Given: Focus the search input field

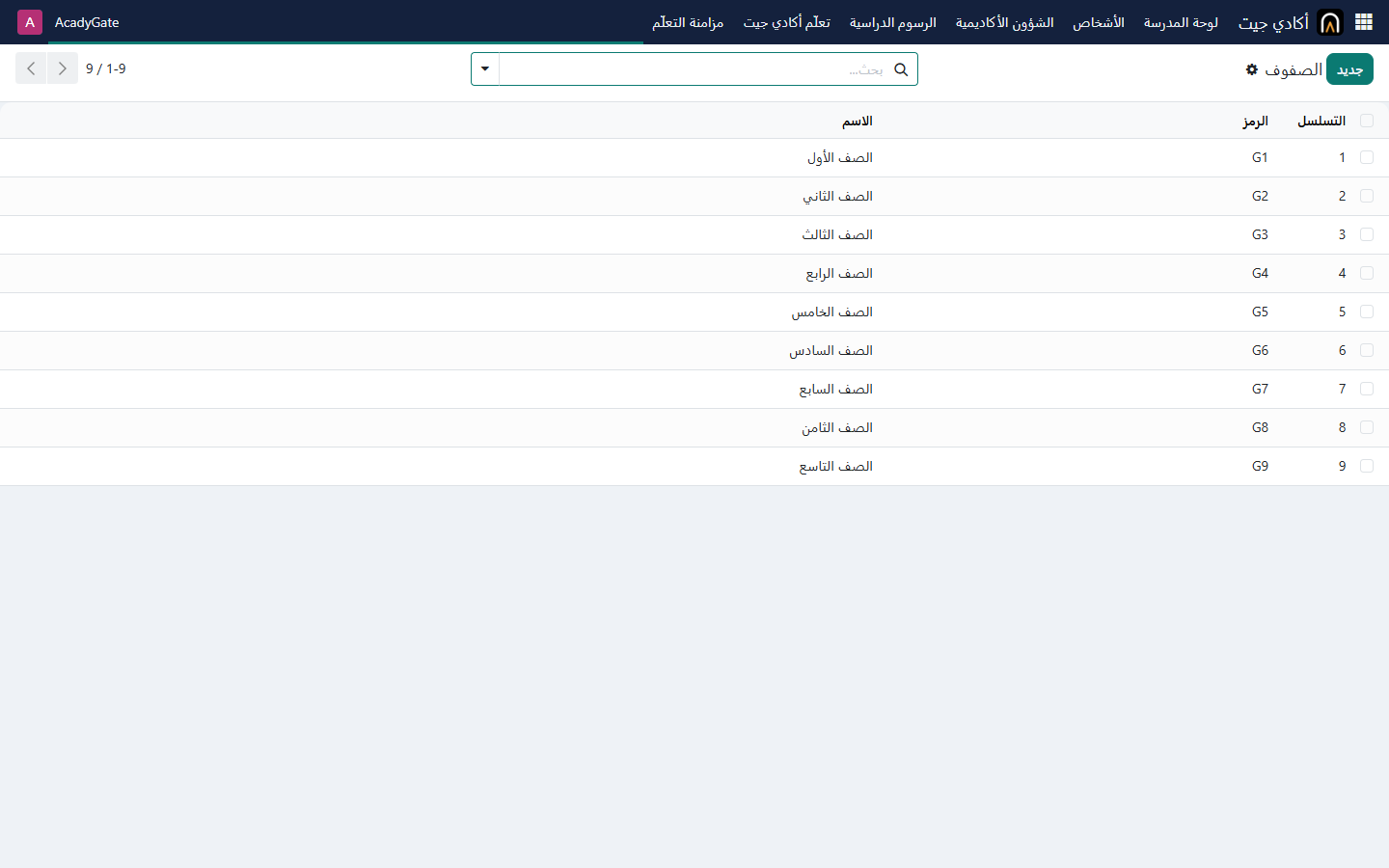Looking at the screenshot, I should pos(694,69).
